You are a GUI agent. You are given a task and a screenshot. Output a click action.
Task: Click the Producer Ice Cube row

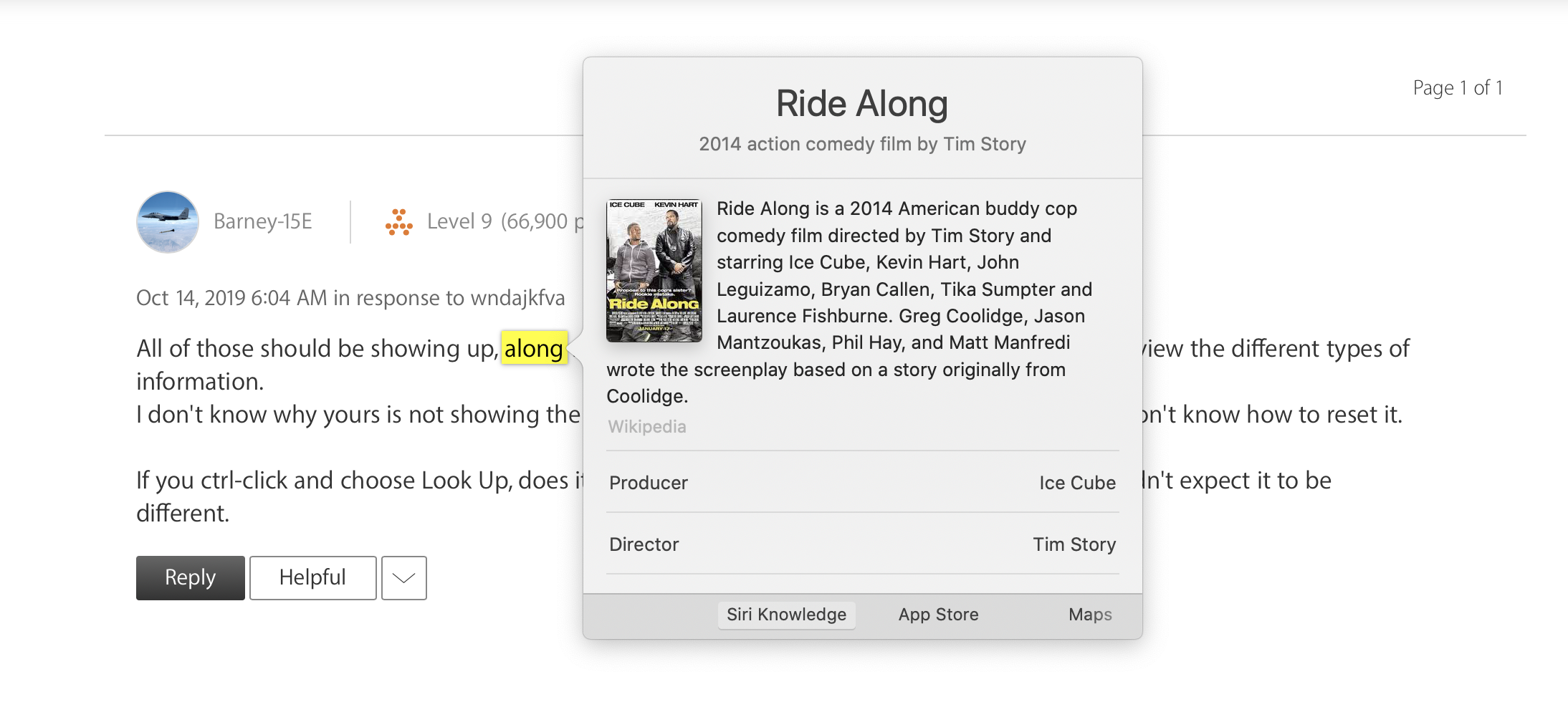point(862,483)
